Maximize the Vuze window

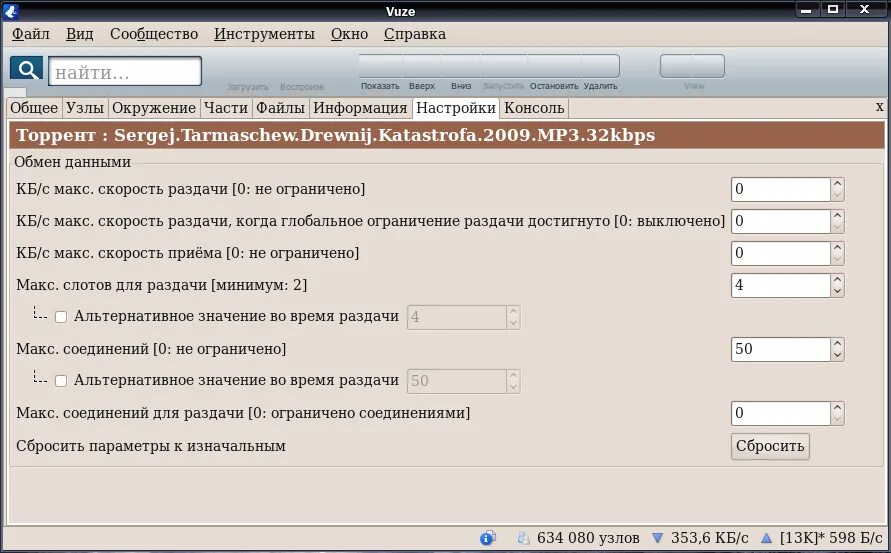click(833, 9)
